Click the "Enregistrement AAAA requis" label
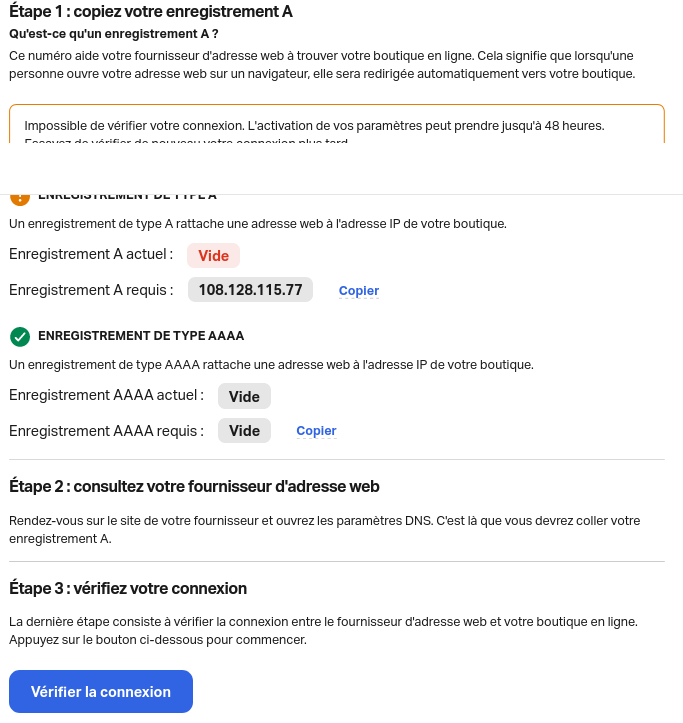 106,431
